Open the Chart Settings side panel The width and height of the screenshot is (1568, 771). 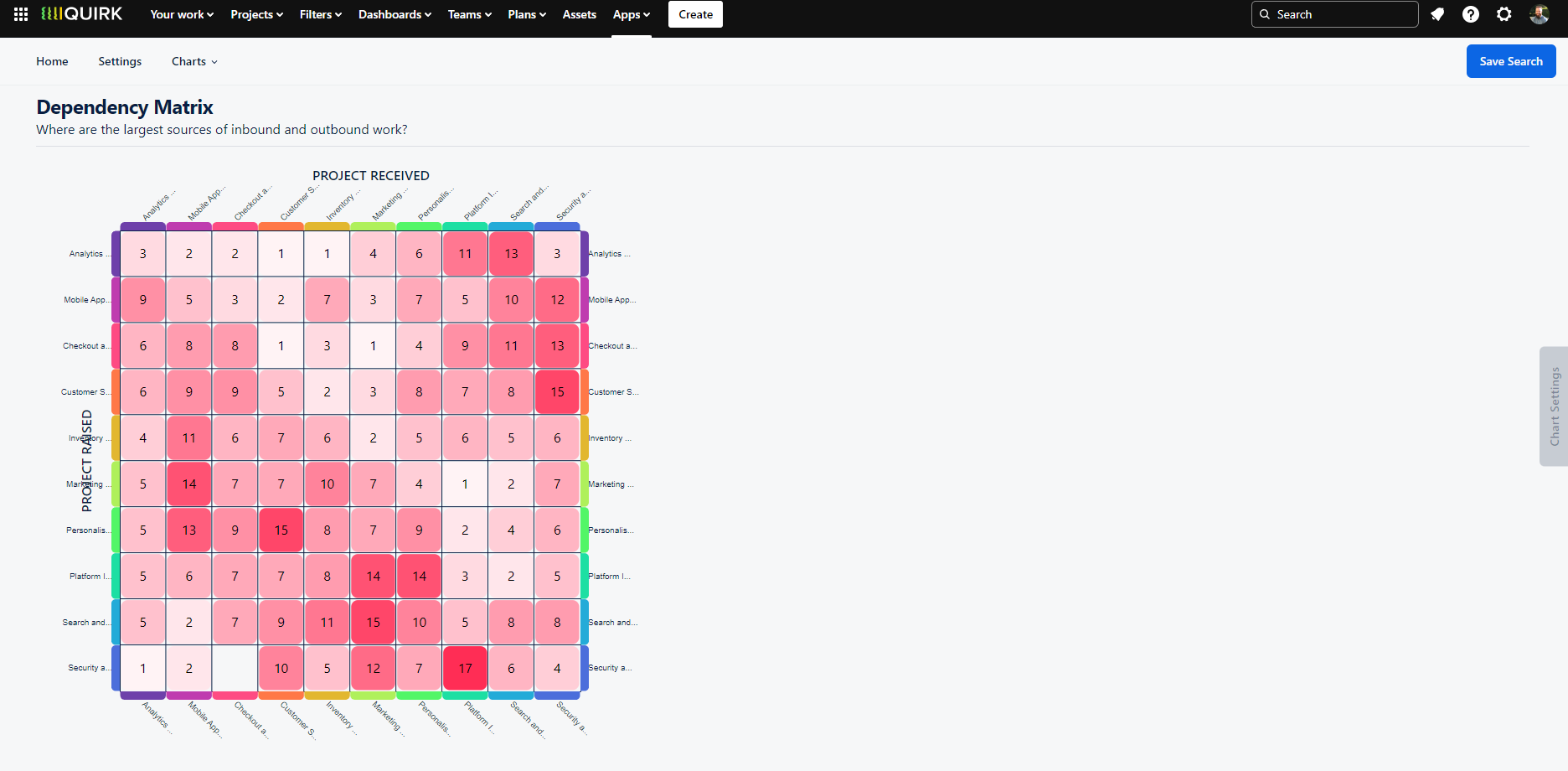pos(1555,406)
